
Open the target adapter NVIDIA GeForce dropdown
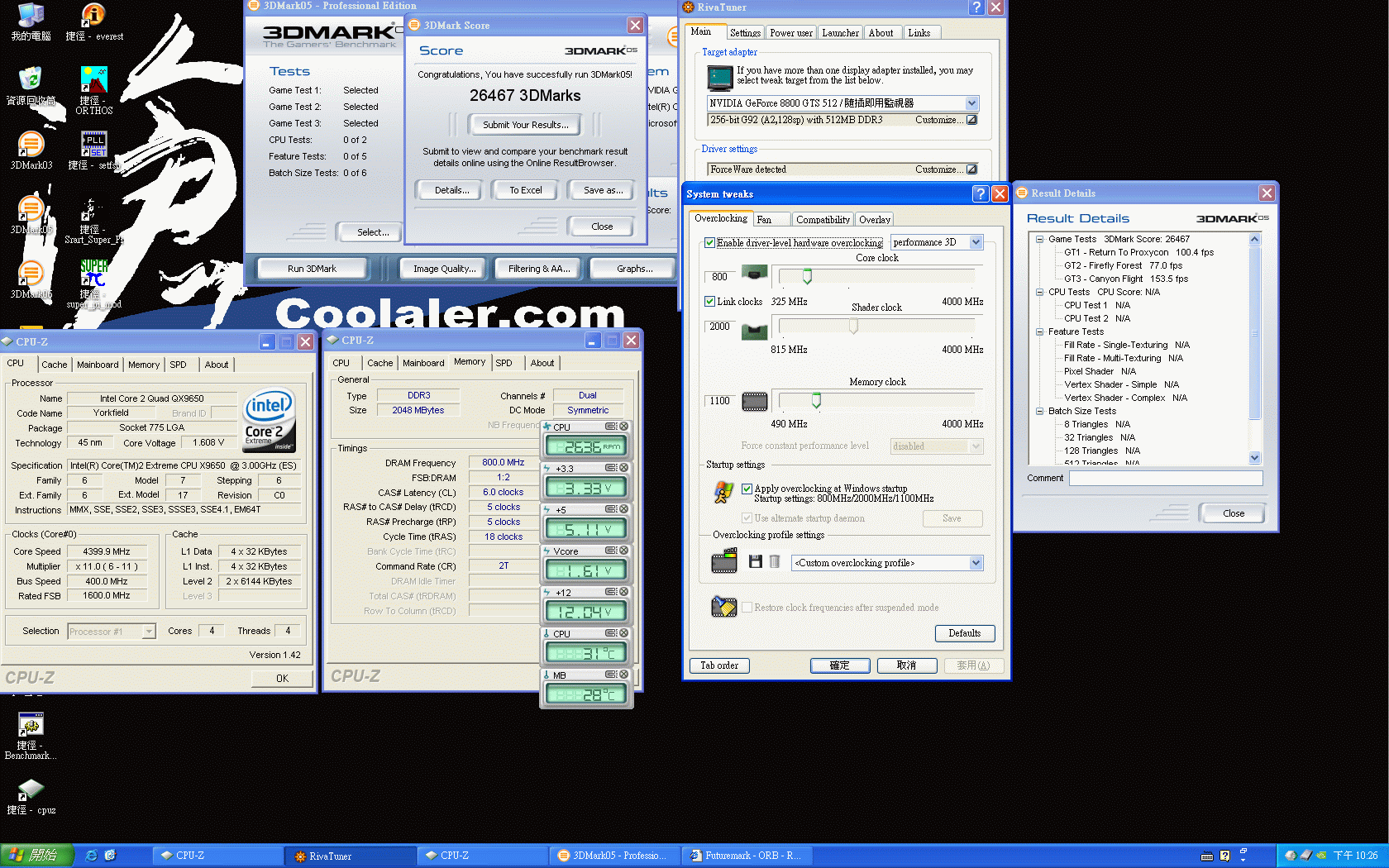pyautogui.click(x=971, y=103)
